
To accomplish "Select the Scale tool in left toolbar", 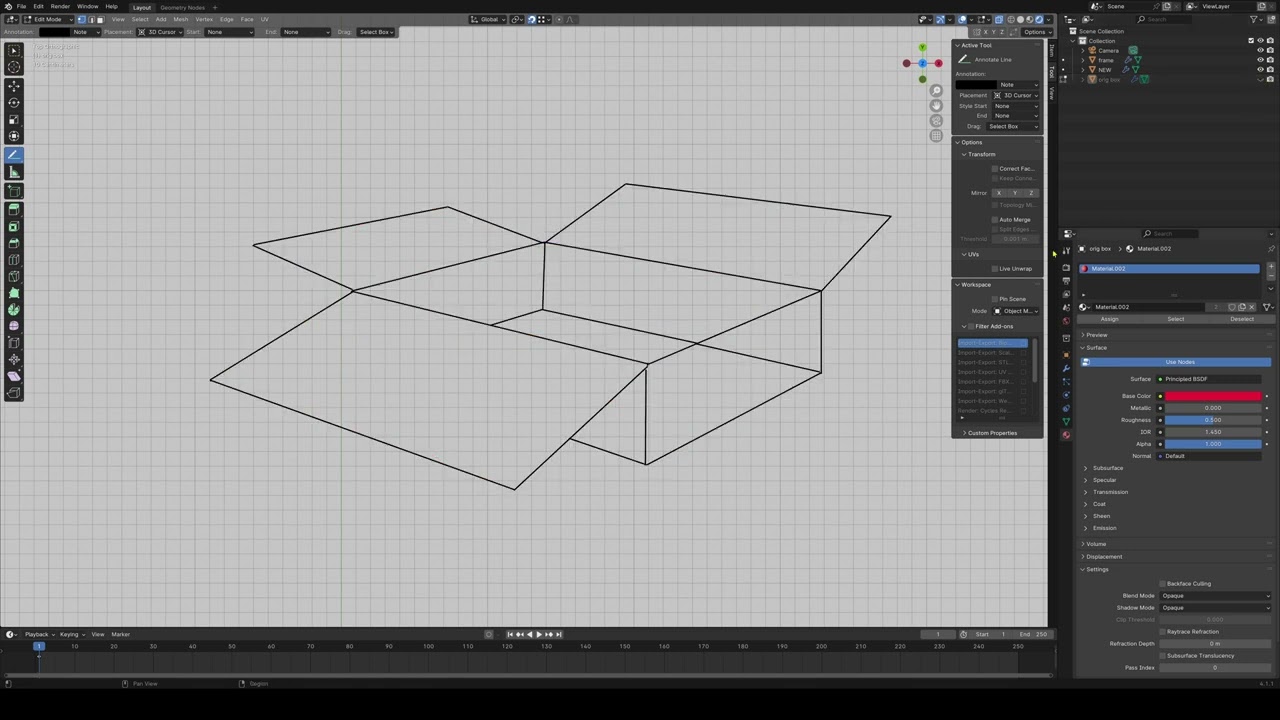I will (14, 119).
